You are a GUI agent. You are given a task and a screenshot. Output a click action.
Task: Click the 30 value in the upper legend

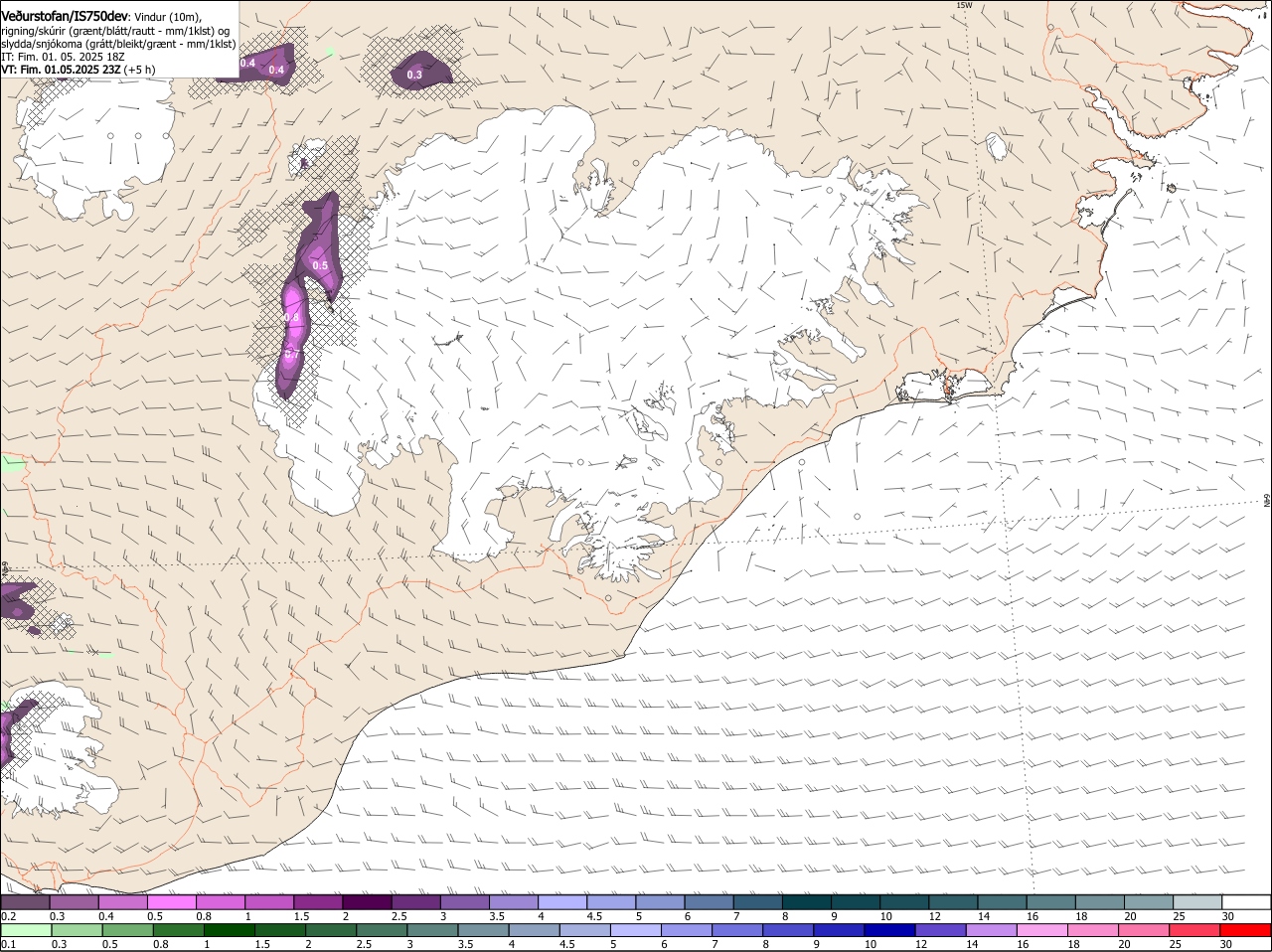coord(1228,916)
